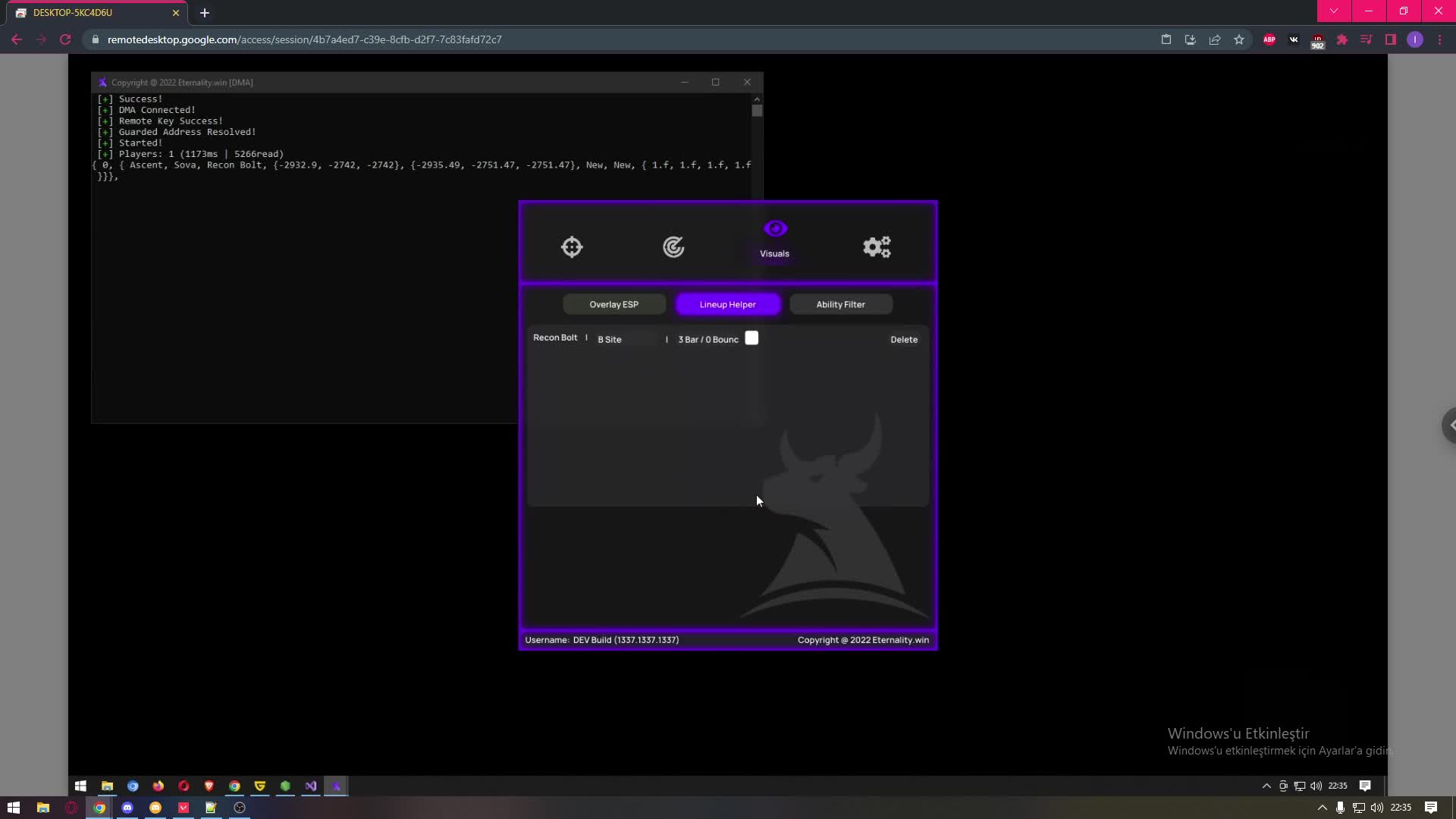Show hidden system tray icons
This screenshot has width=1456, height=819.
tap(1322, 808)
